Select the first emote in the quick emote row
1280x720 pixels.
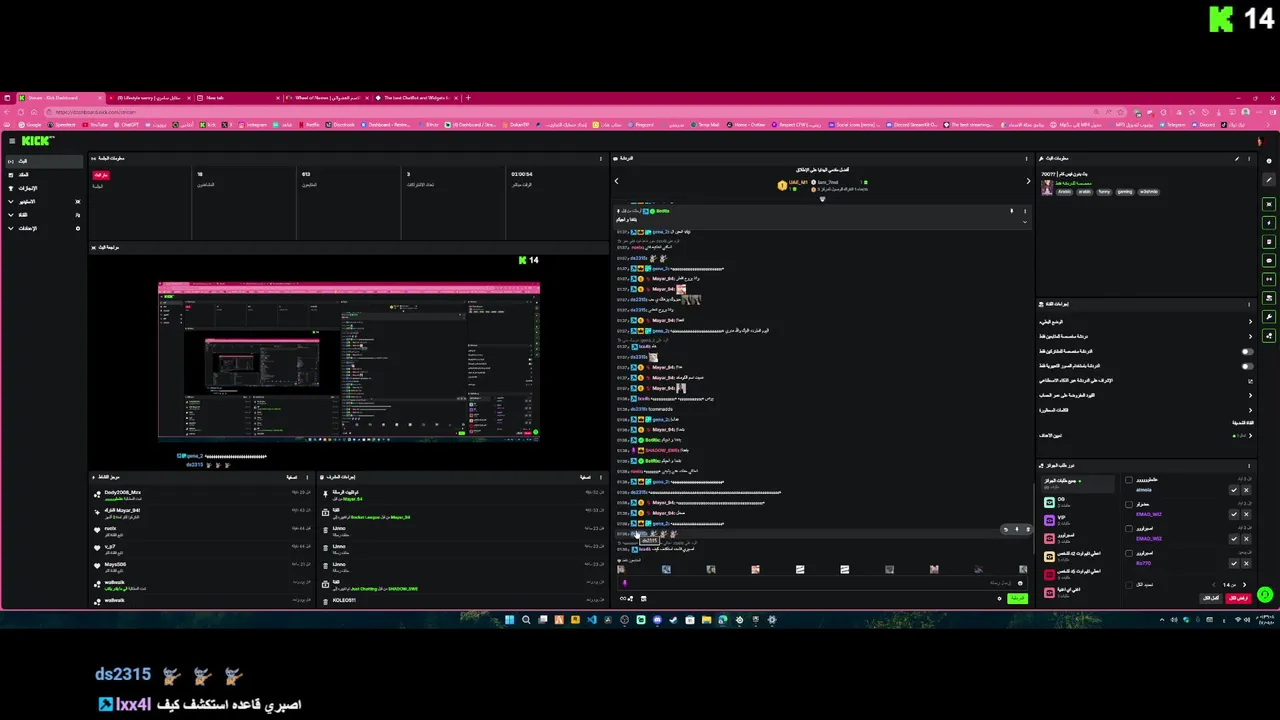621,569
